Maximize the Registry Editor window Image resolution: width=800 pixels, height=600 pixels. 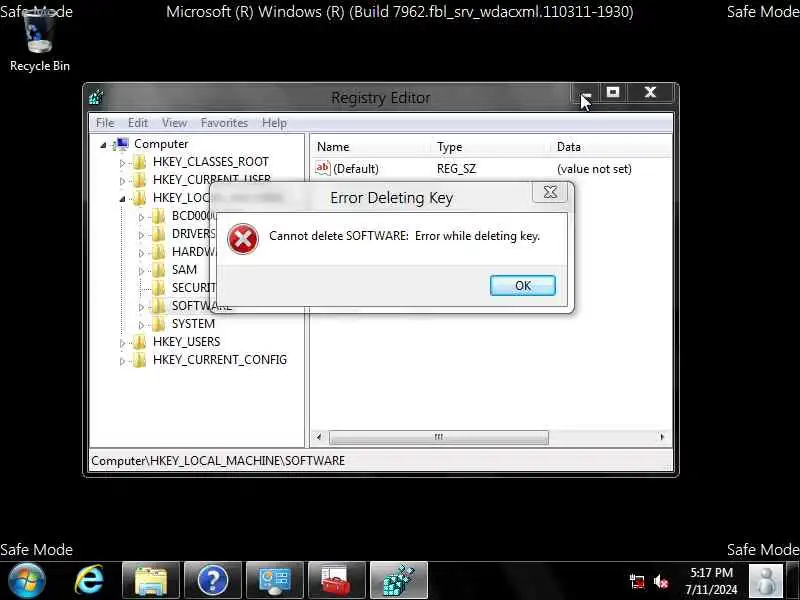(613, 92)
